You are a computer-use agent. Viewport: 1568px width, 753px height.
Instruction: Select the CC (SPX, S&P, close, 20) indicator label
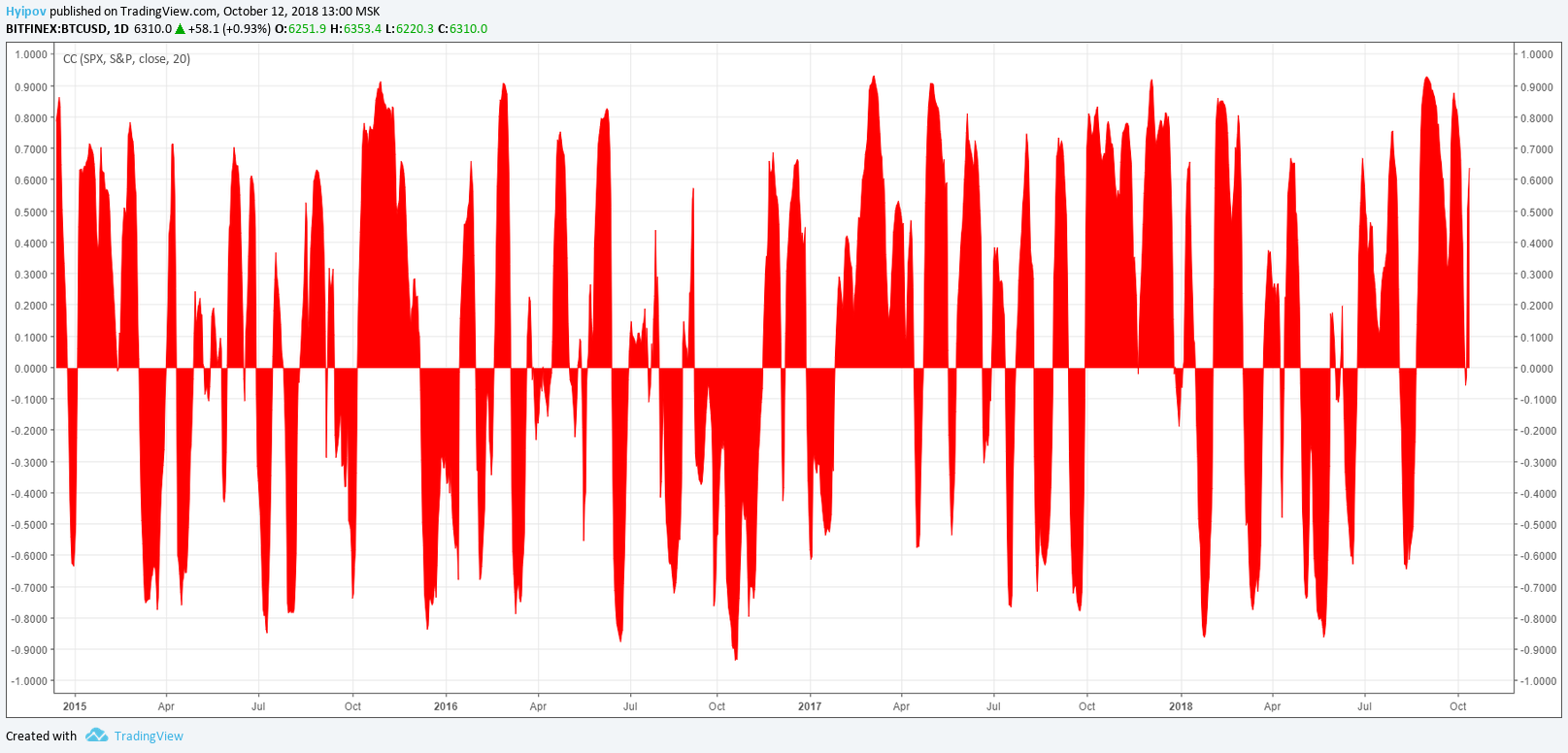point(126,59)
